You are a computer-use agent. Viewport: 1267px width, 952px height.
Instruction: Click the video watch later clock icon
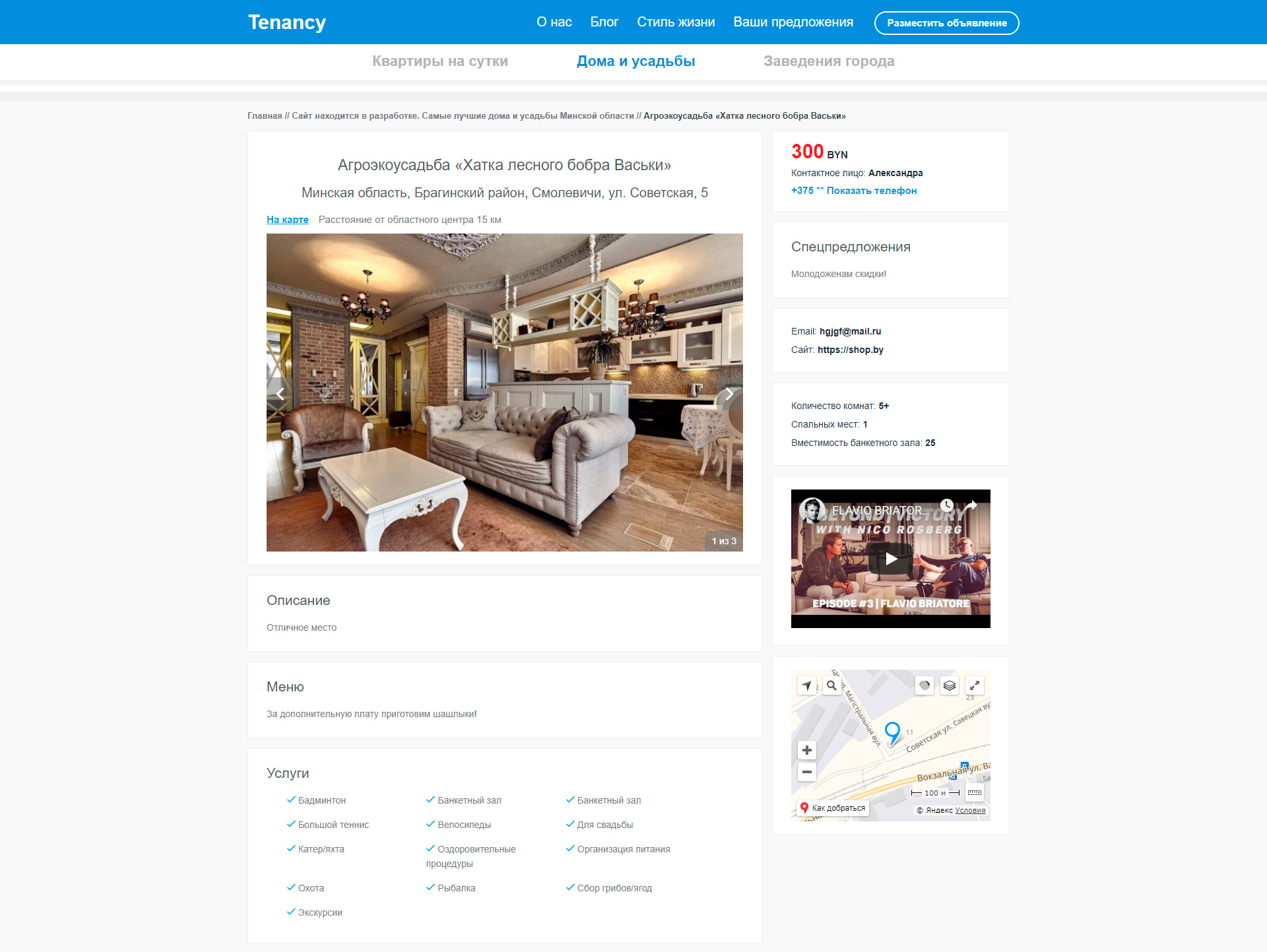(947, 506)
